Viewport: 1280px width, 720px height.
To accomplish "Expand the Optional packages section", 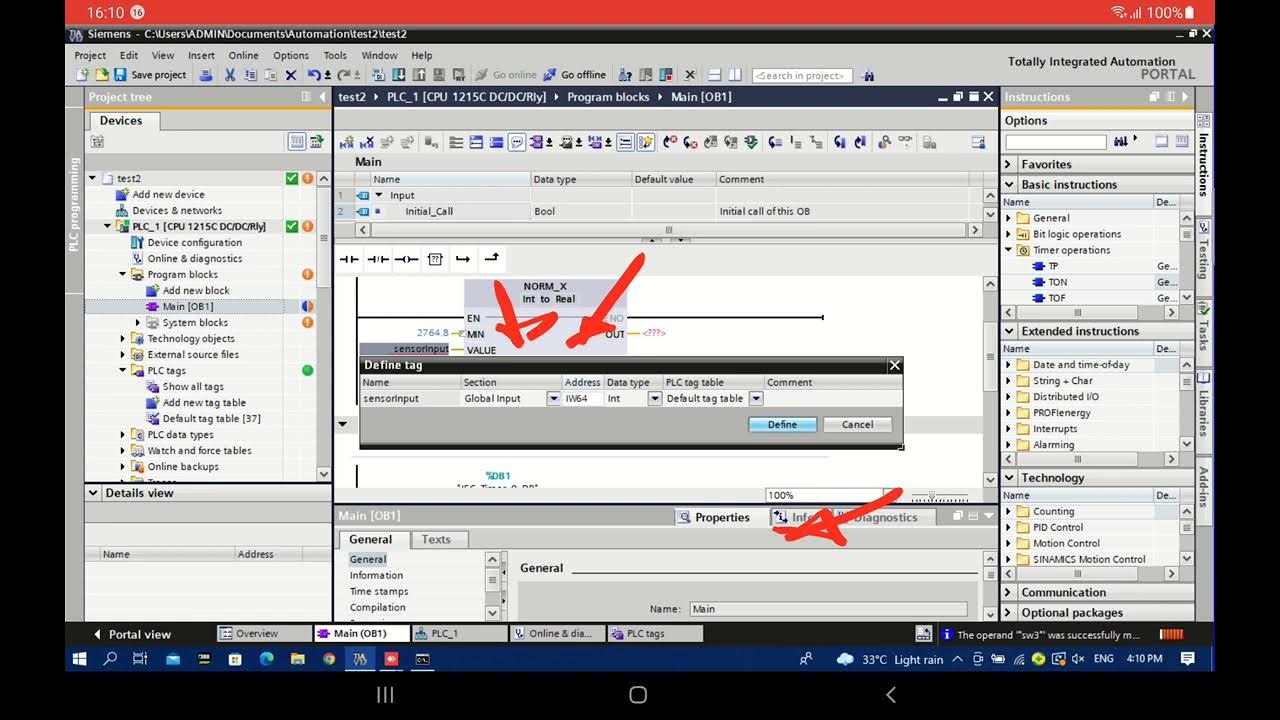I will coord(1008,612).
